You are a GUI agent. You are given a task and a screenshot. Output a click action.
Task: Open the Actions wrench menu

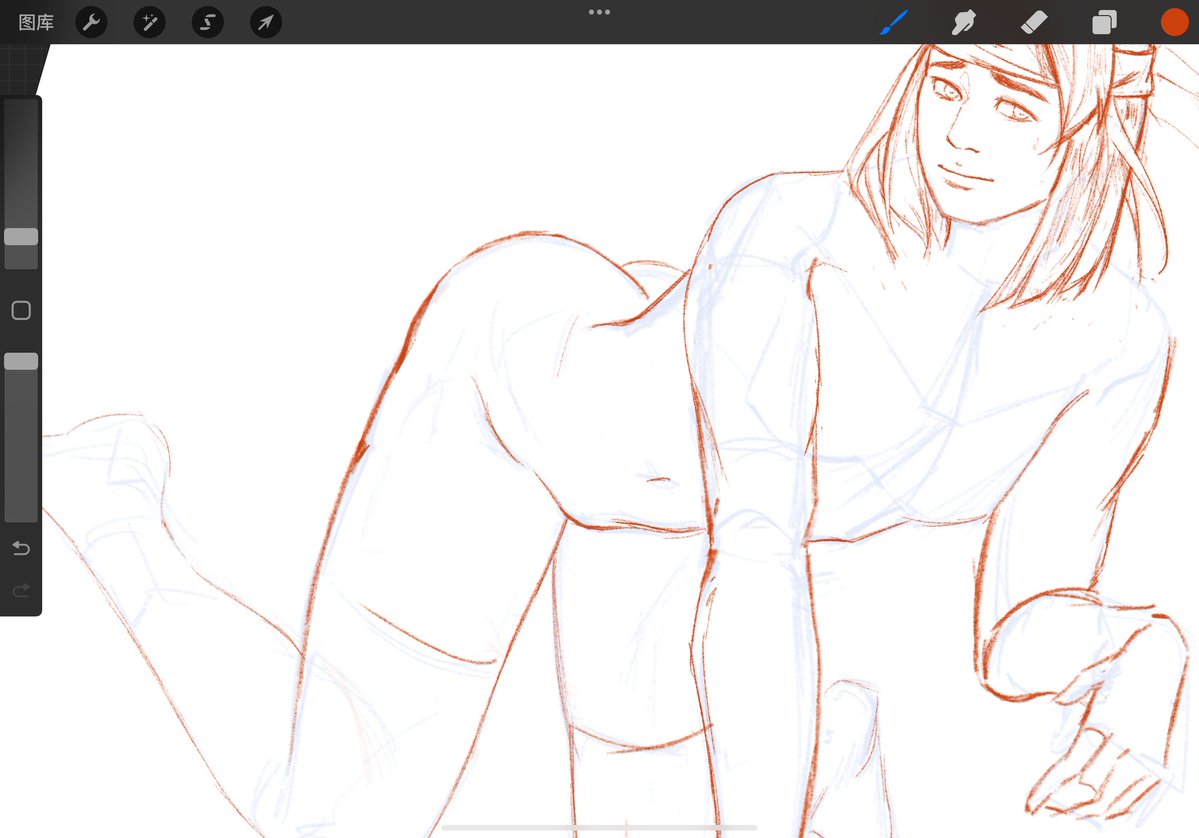tap(92, 22)
